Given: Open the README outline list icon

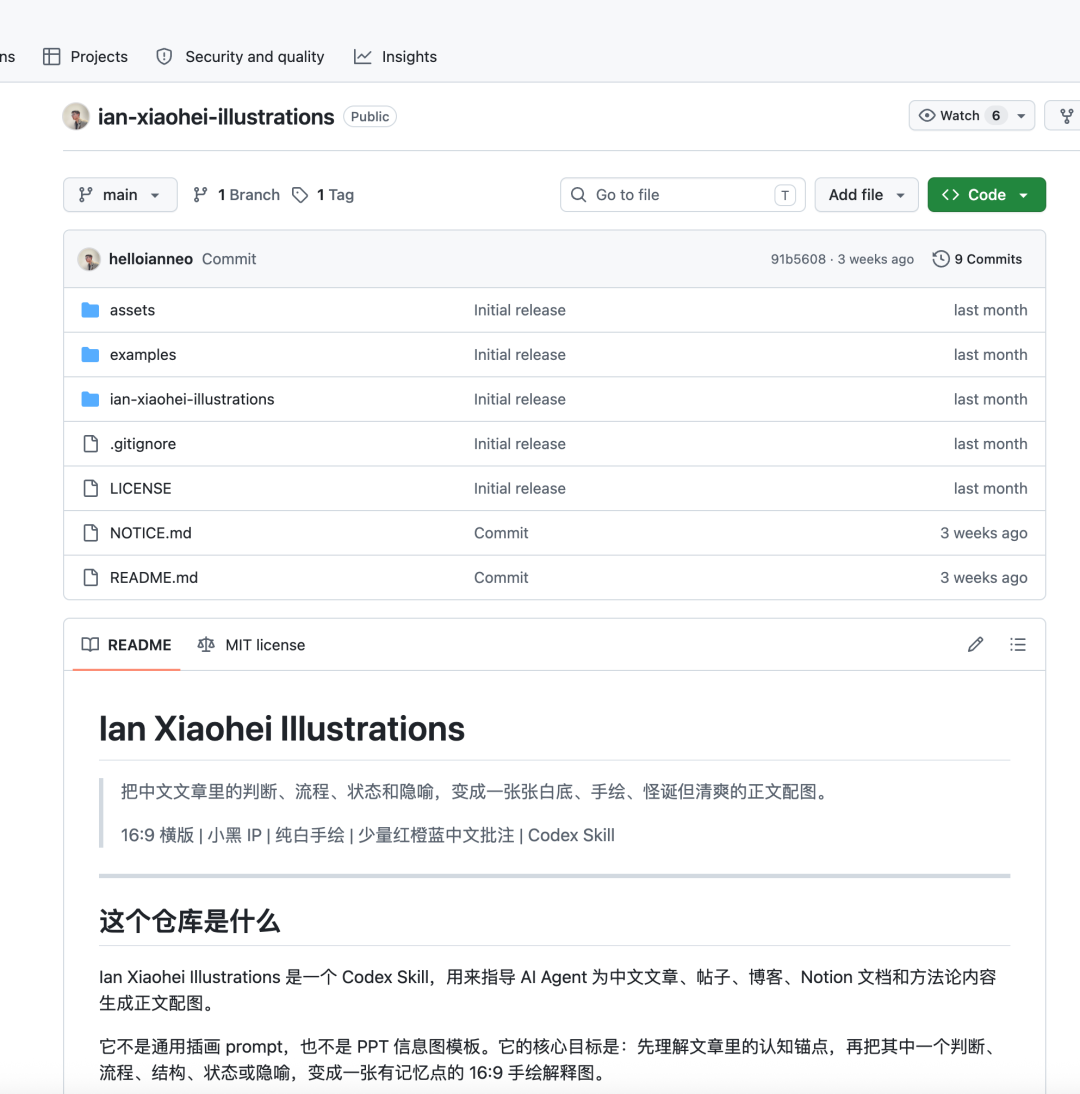Looking at the screenshot, I should click(1018, 645).
